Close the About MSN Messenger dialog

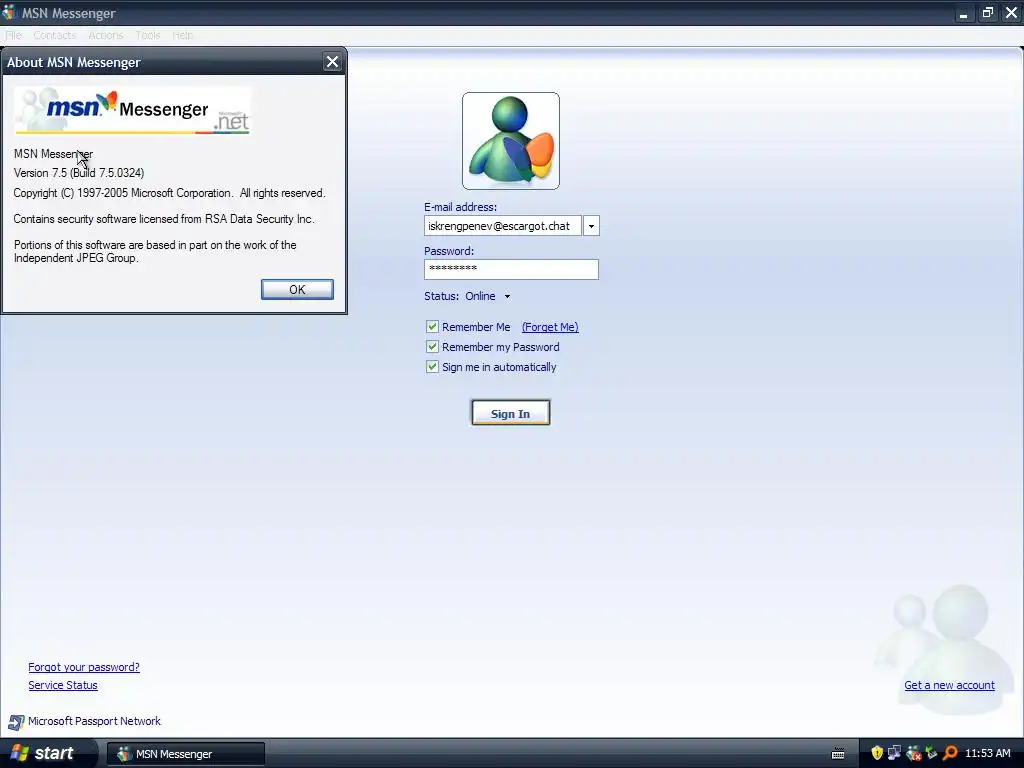[x=332, y=62]
